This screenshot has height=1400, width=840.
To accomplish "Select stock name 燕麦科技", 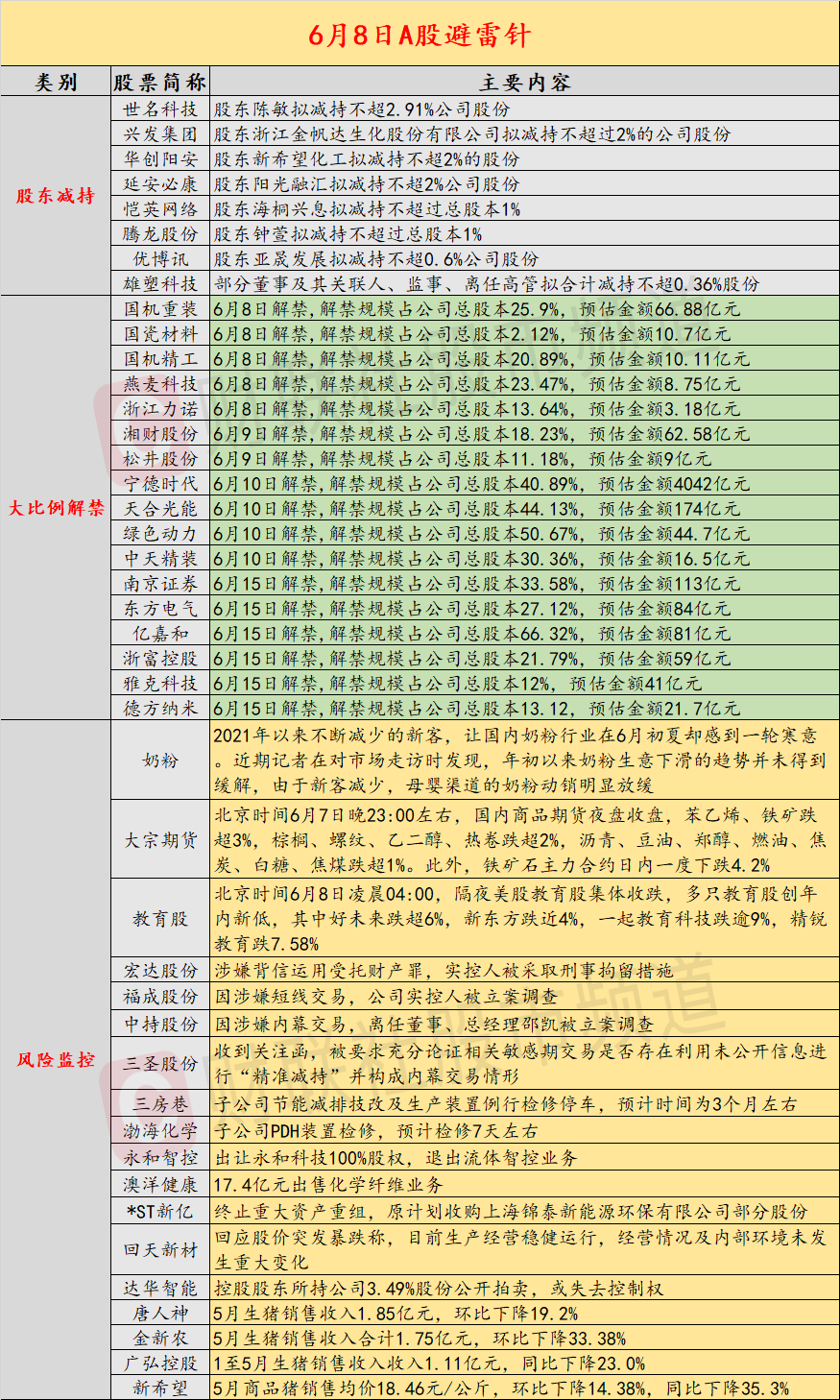I will click(160, 384).
